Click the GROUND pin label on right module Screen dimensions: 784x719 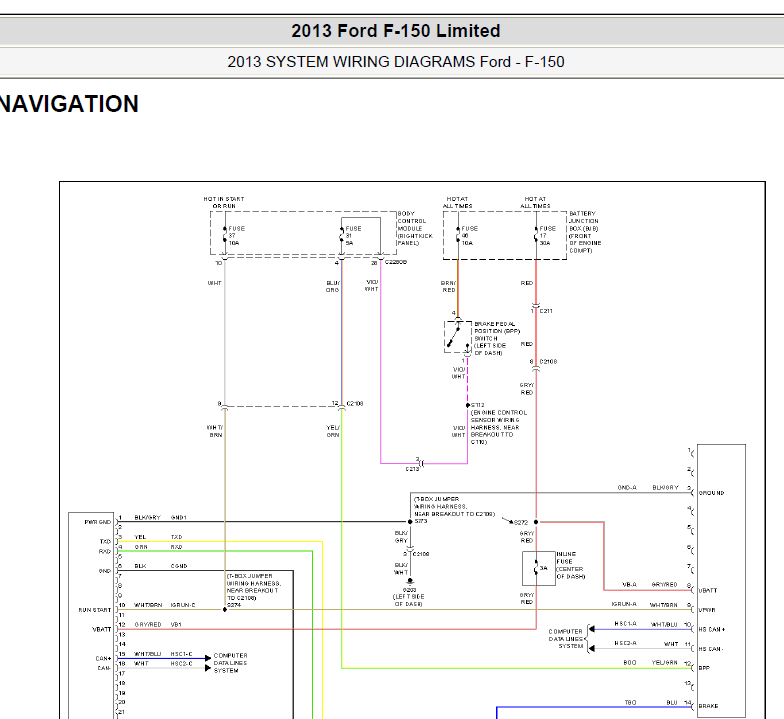tap(712, 493)
